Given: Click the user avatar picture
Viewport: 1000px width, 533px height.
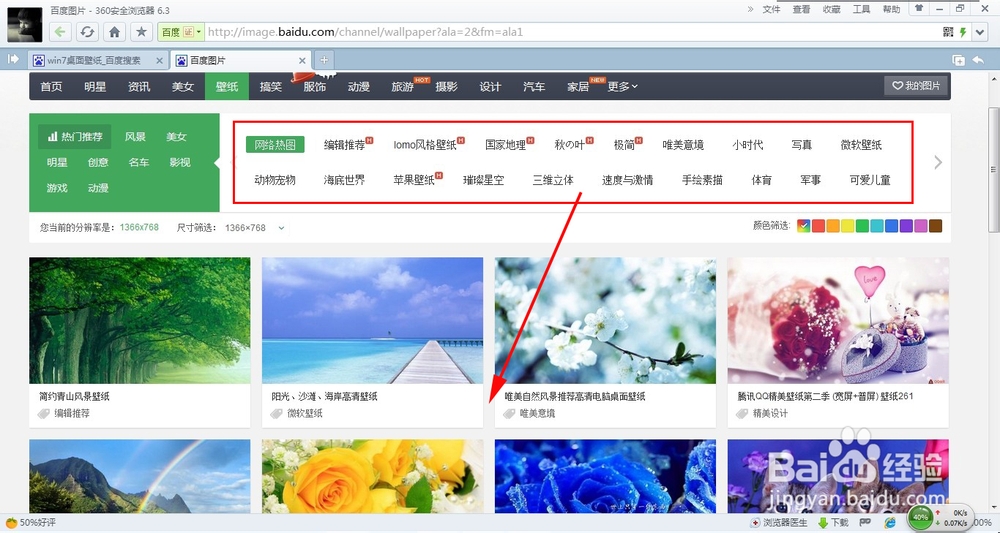Looking at the screenshot, I should click(x=24, y=24).
